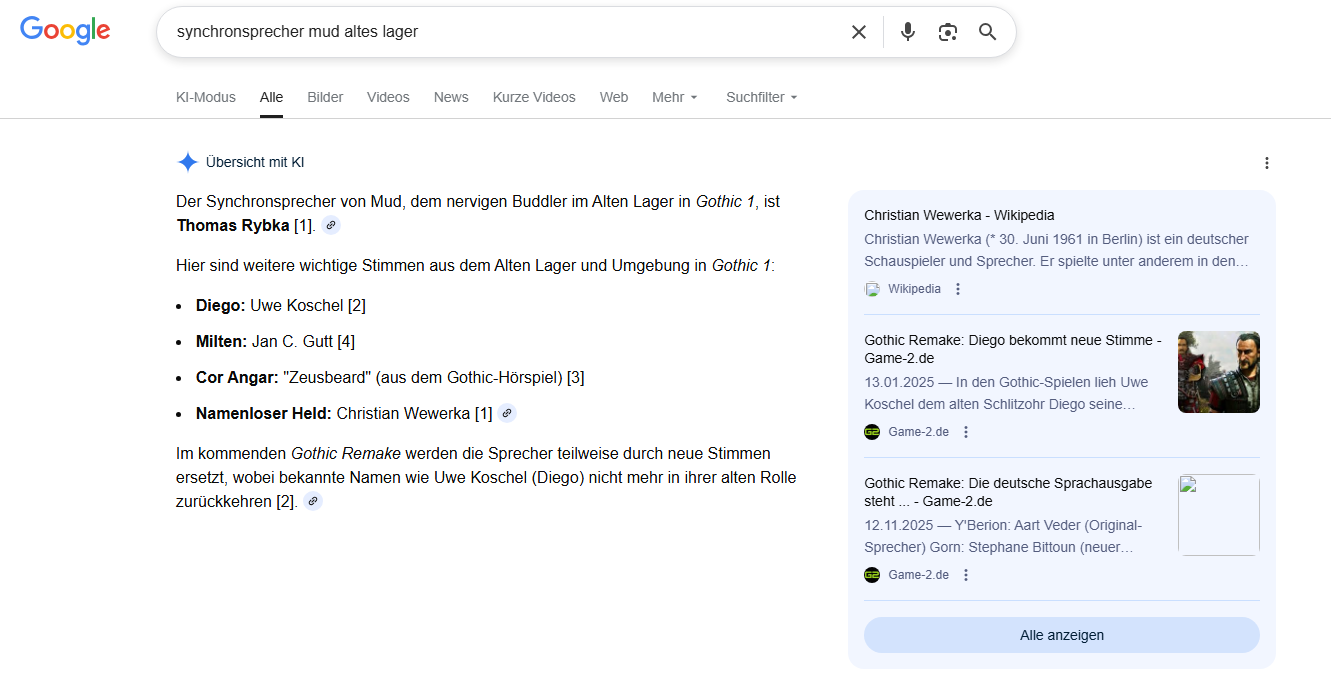This screenshot has width=1331, height=683.
Task: Click the 'Übersicht mit KI' label
Action: (255, 162)
